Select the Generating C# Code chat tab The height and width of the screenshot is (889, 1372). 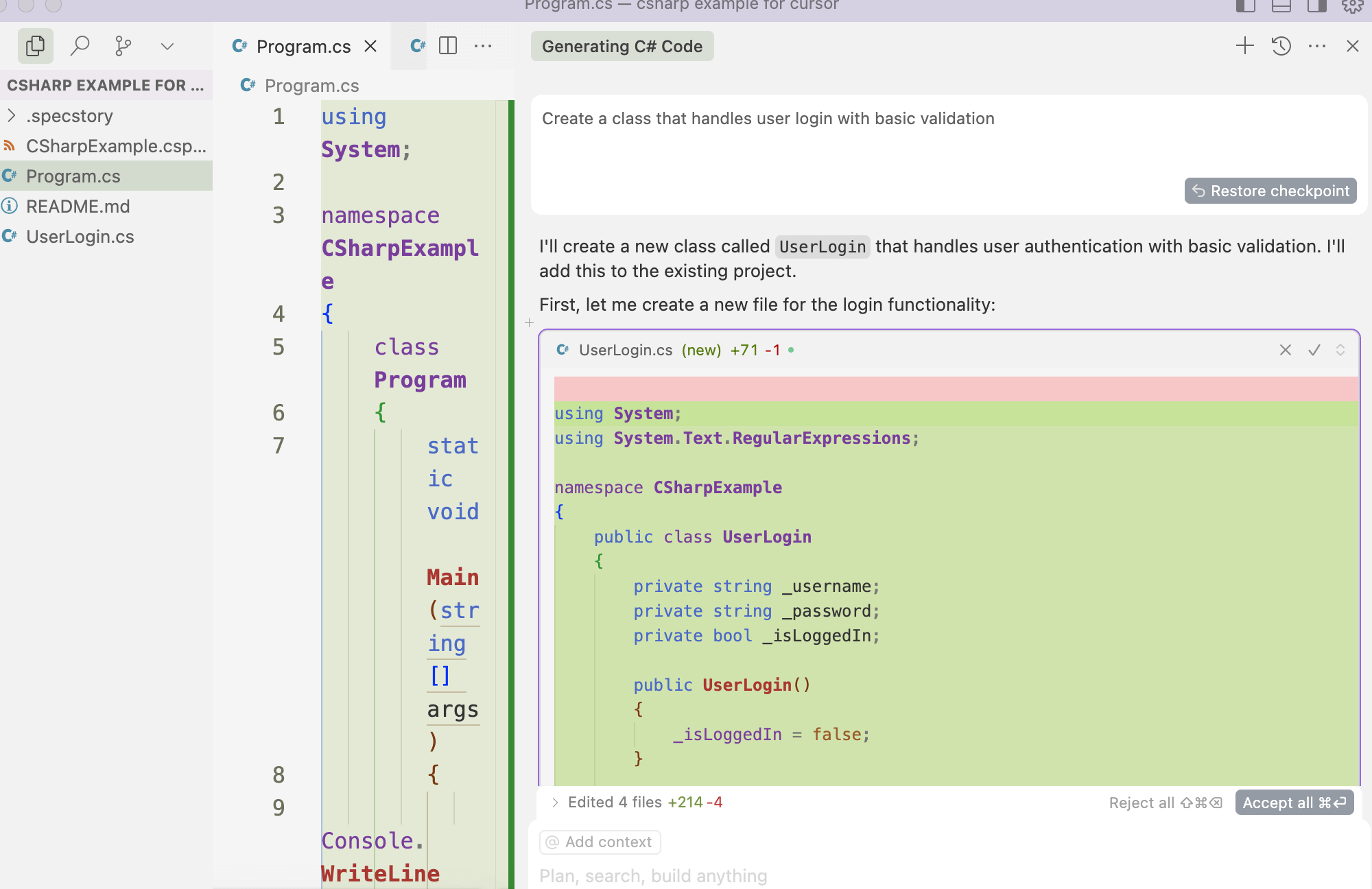(622, 46)
